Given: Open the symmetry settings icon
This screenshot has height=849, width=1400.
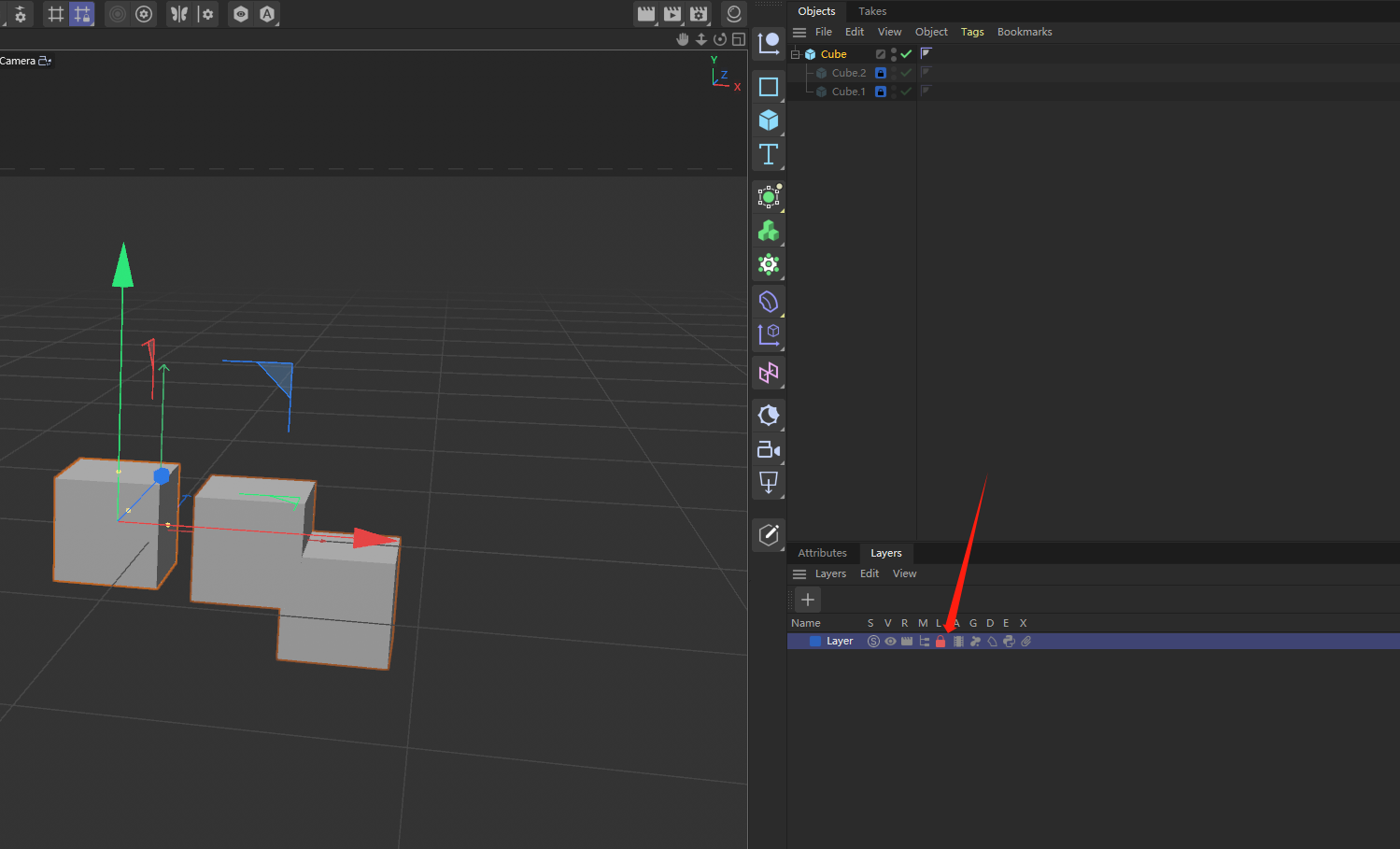Looking at the screenshot, I should [206, 14].
